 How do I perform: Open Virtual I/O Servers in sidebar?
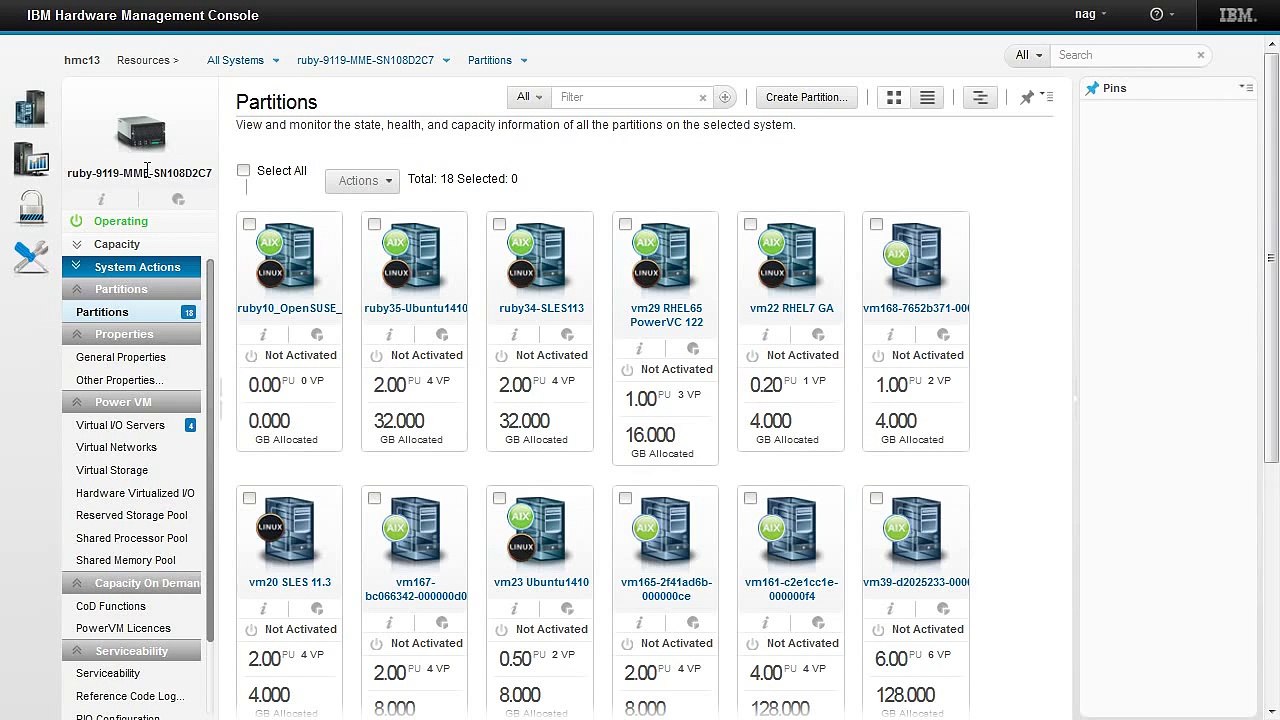coord(120,425)
